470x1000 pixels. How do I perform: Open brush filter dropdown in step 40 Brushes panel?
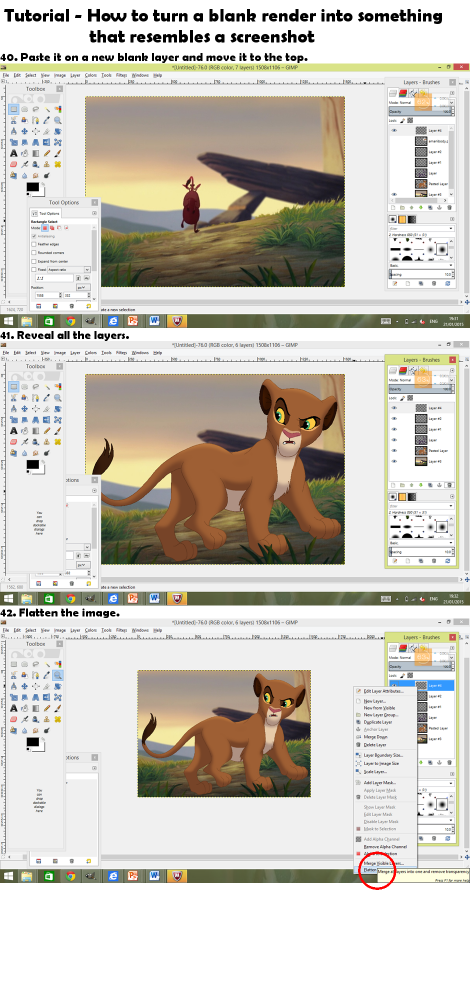[422, 228]
